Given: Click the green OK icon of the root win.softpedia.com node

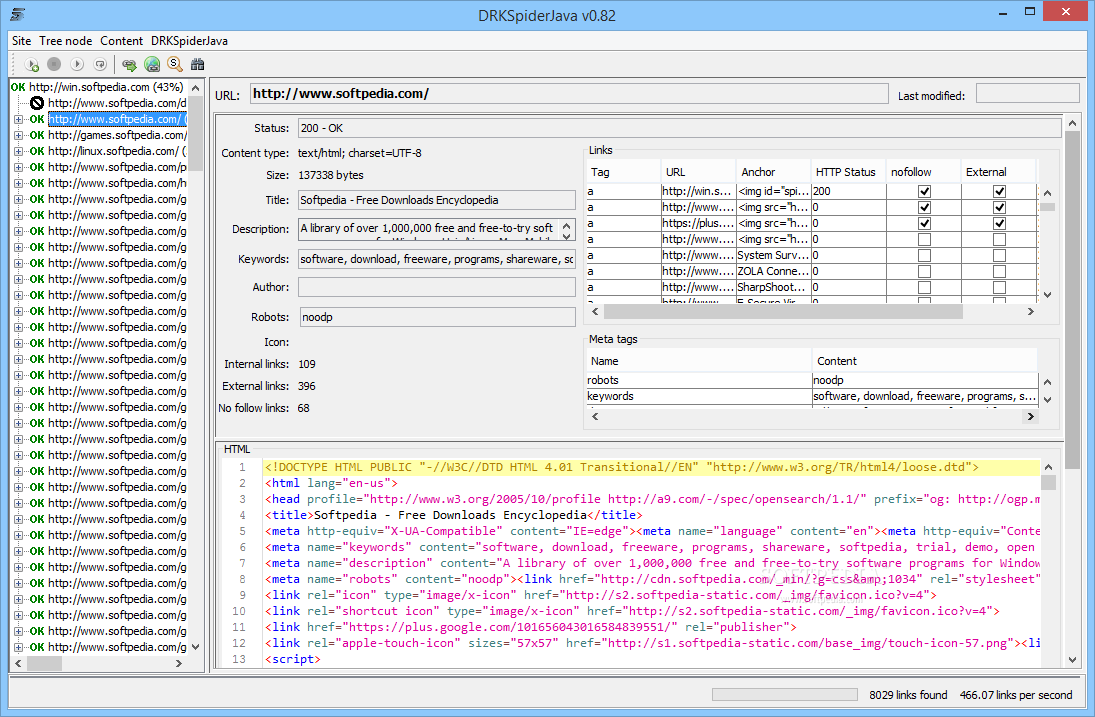Looking at the screenshot, I should click(17, 87).
